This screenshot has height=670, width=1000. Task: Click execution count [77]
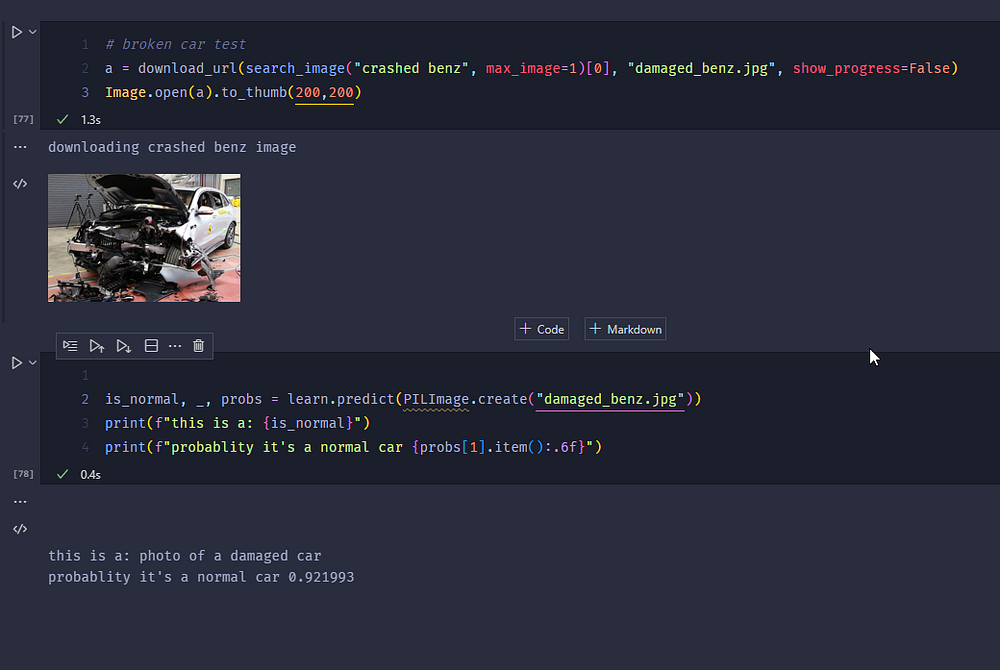point(23,119)
